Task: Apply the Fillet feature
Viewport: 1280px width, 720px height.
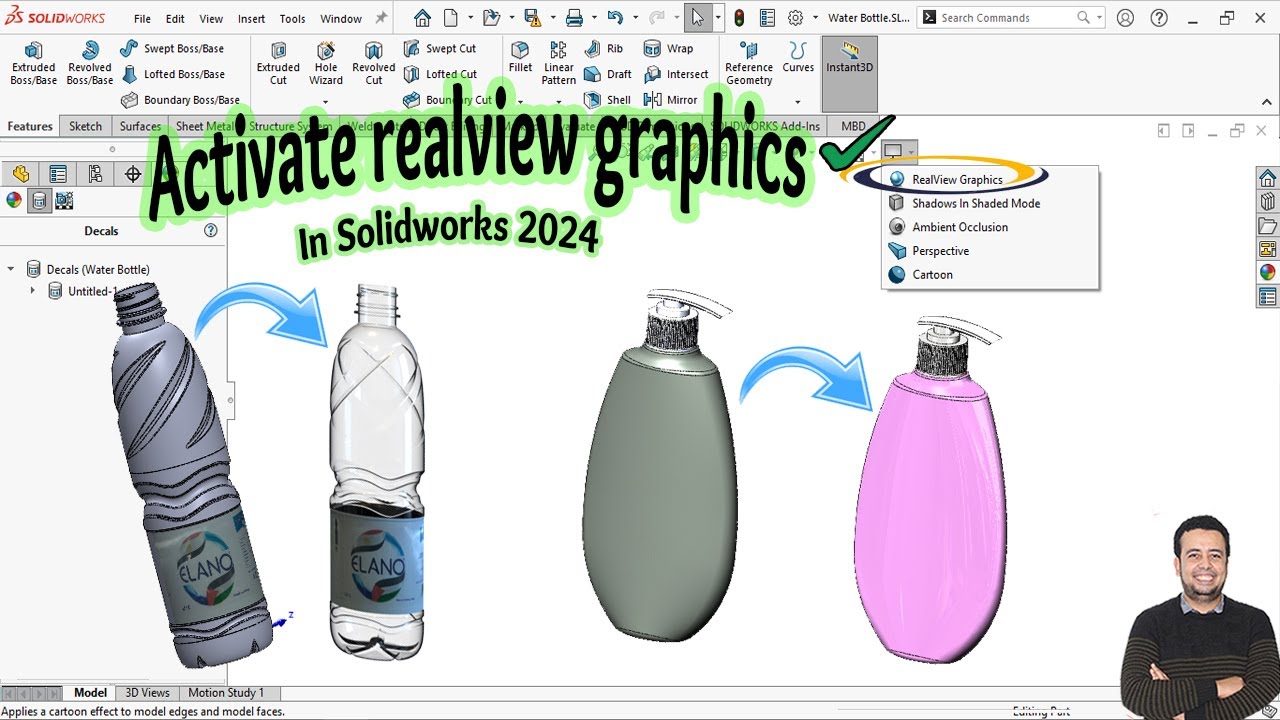Action: [520, 58]
